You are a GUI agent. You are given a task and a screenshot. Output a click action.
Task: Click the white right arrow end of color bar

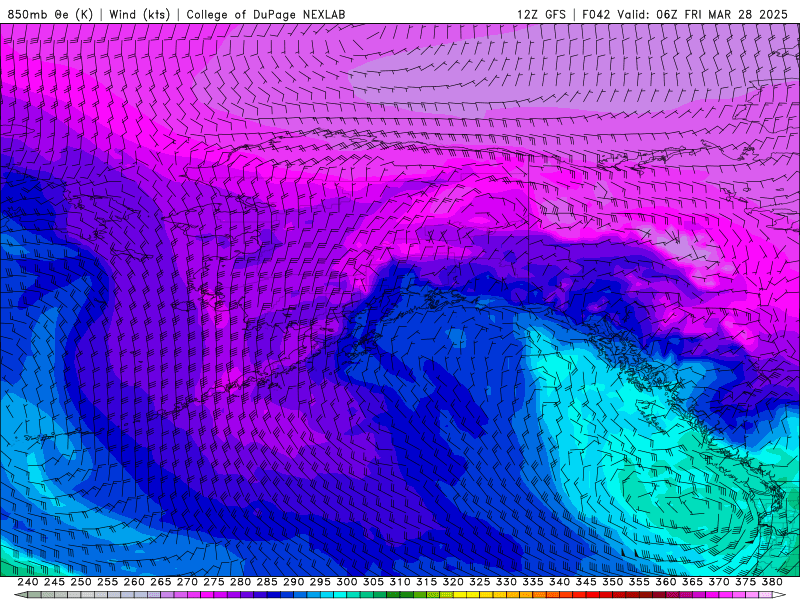click(x=779, y=594)
